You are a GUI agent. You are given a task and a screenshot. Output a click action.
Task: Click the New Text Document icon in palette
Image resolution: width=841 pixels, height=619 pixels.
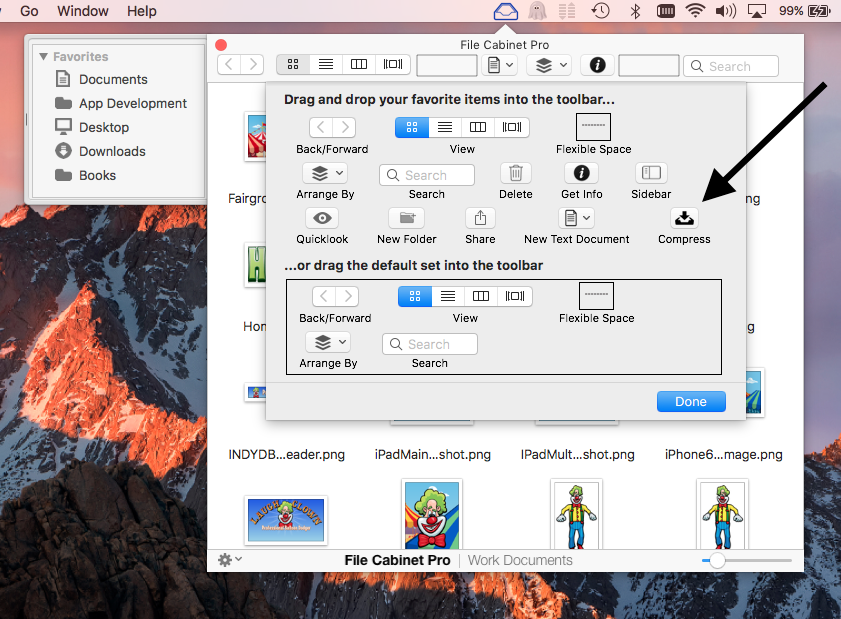577,218
